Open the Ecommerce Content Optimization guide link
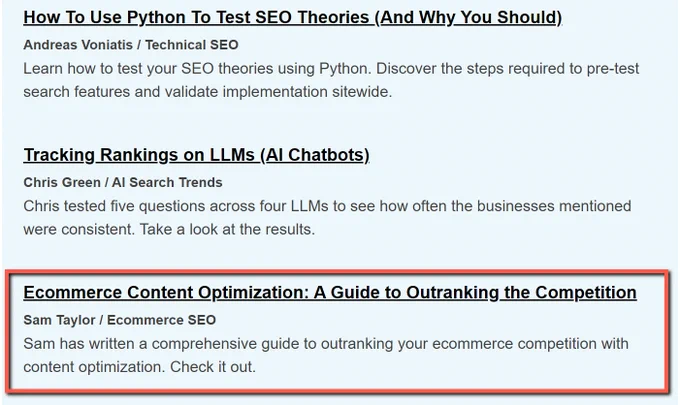The width and height of the screenshot is (680, 405). click(330, 292)
